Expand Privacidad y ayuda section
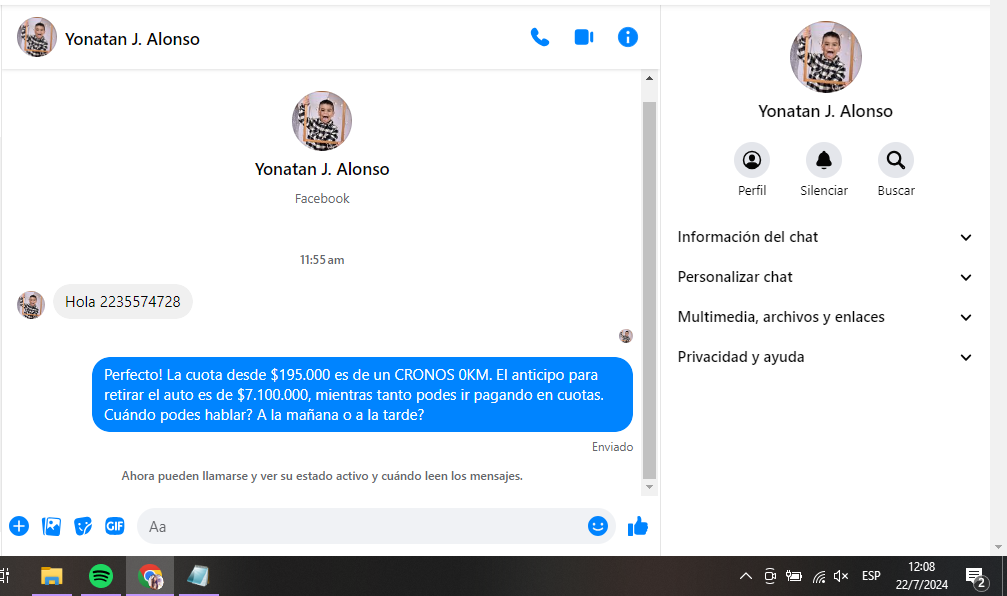Screen dimensions: 1007x596 coord(825,357)
